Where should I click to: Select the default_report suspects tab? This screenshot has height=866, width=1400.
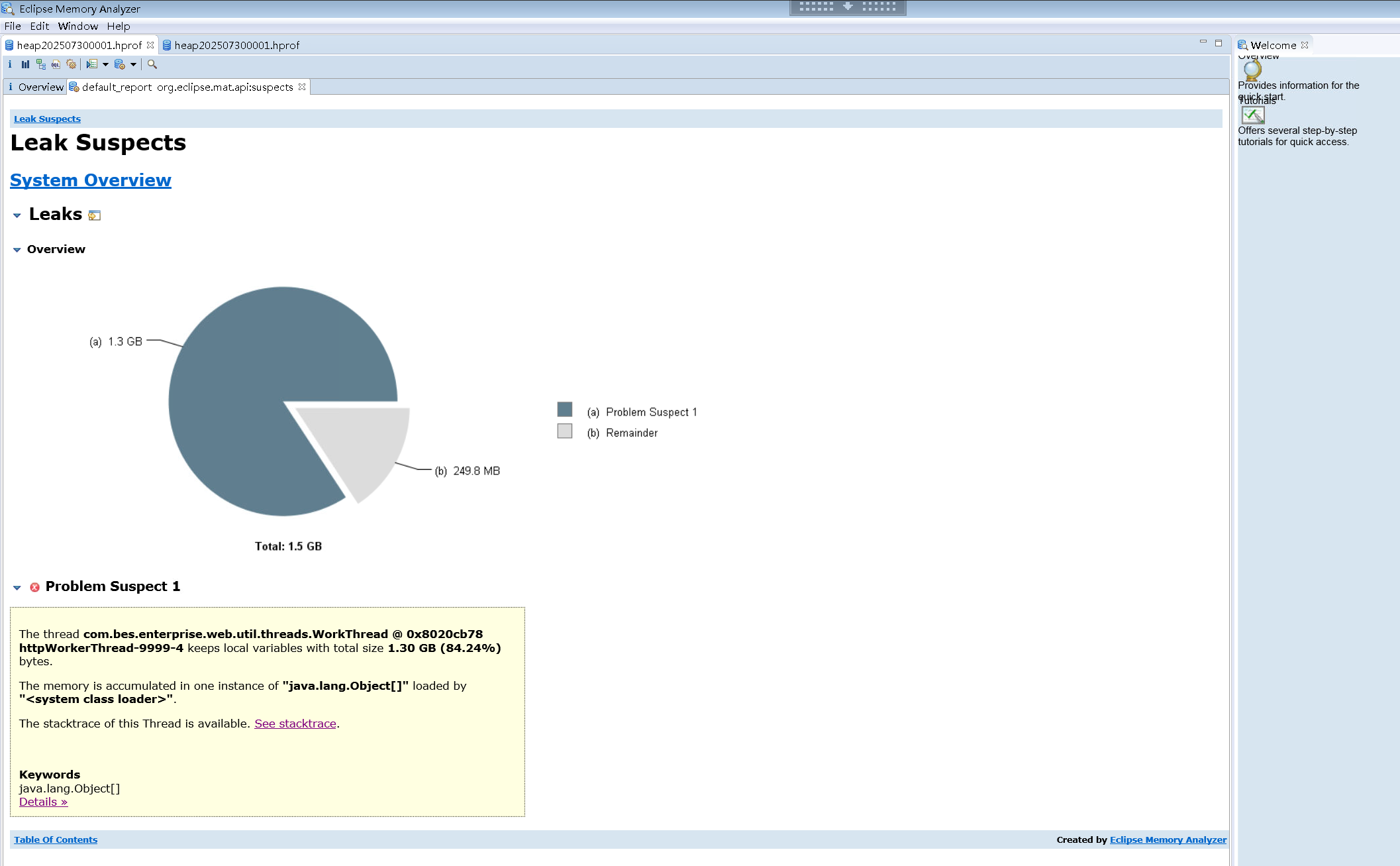[187, 87]
